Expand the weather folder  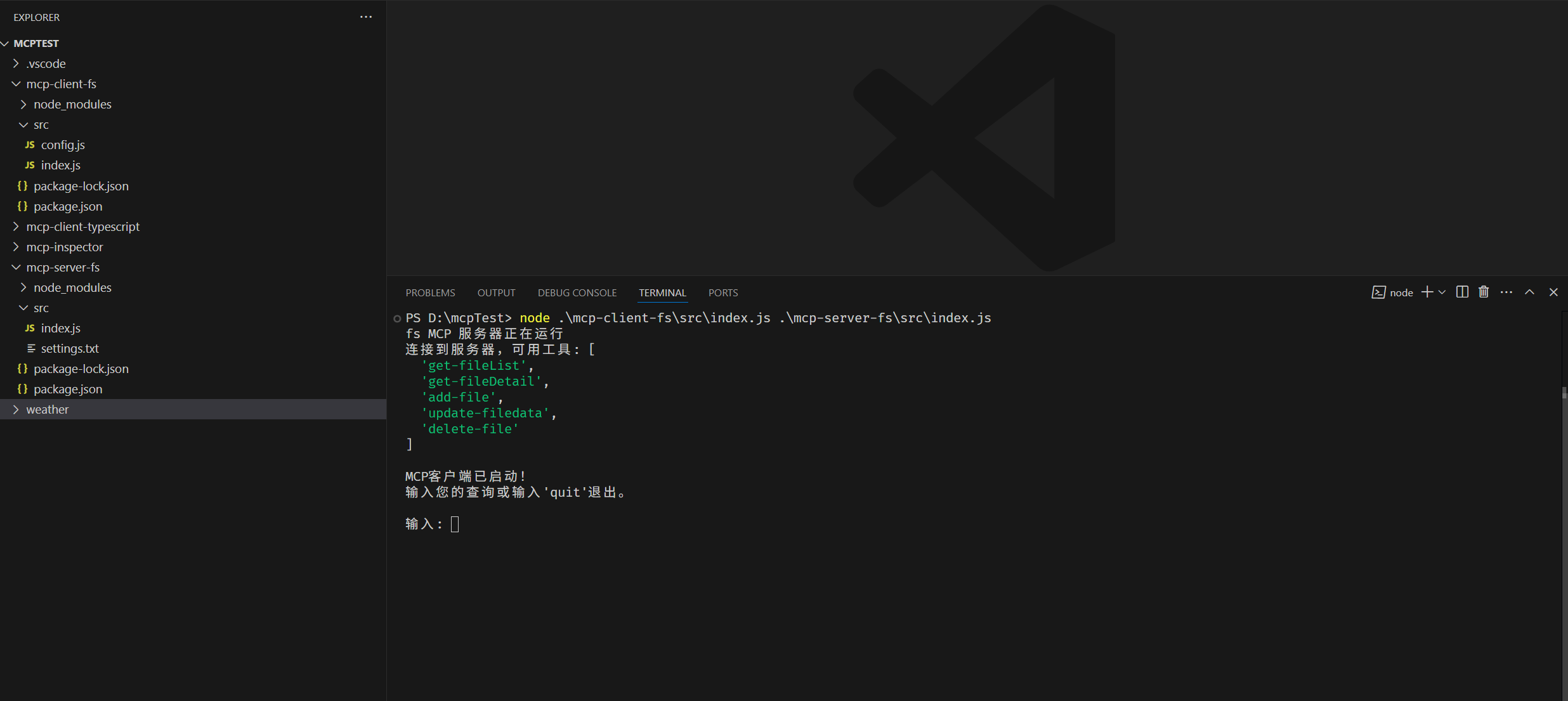coord(47,409)
